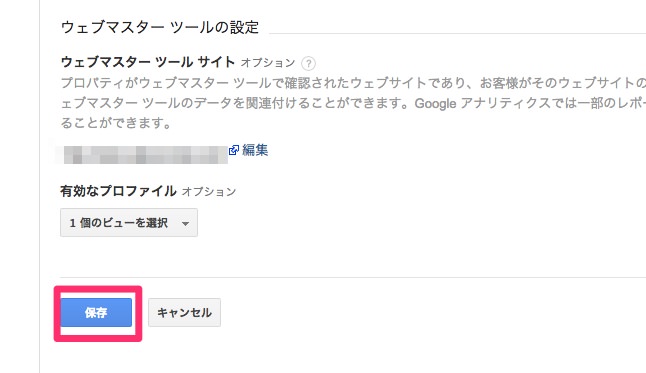
Task: Click the 有効なプロファイル label
Action: click(118, 191)
